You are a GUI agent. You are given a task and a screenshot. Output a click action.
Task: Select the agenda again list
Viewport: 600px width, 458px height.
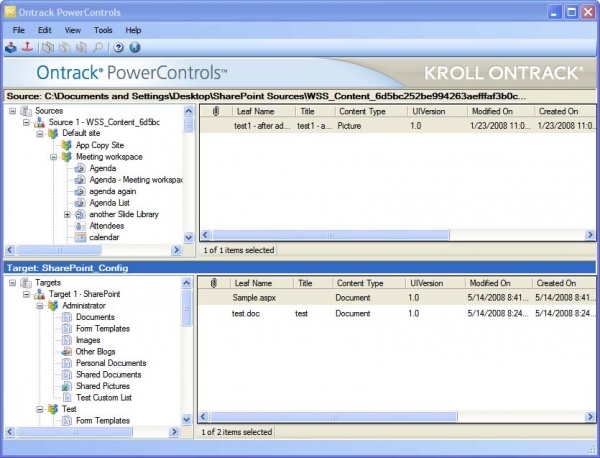coord(112,191)
